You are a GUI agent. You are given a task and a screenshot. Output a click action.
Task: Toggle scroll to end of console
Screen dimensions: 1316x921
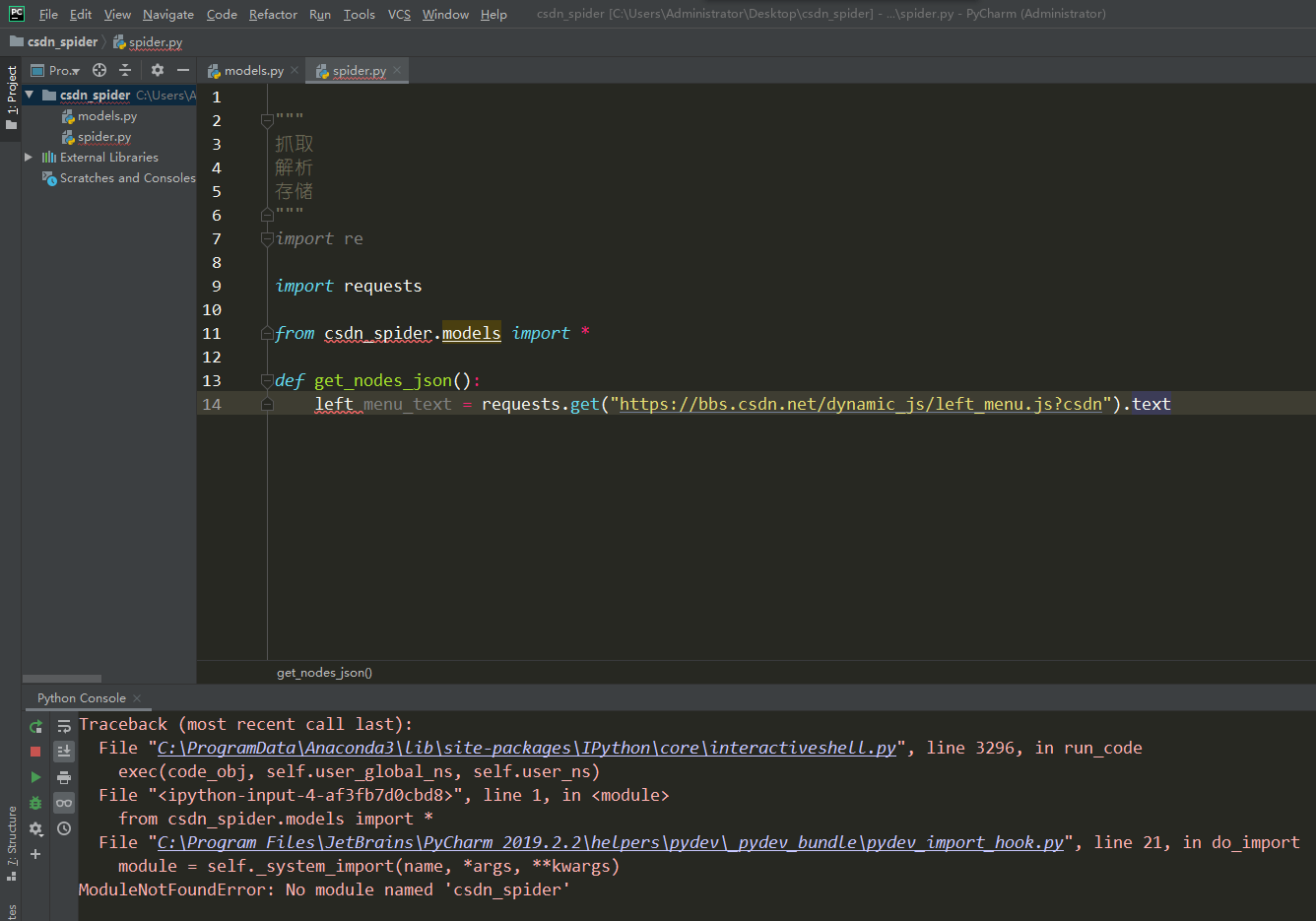[x=64, y=752]
